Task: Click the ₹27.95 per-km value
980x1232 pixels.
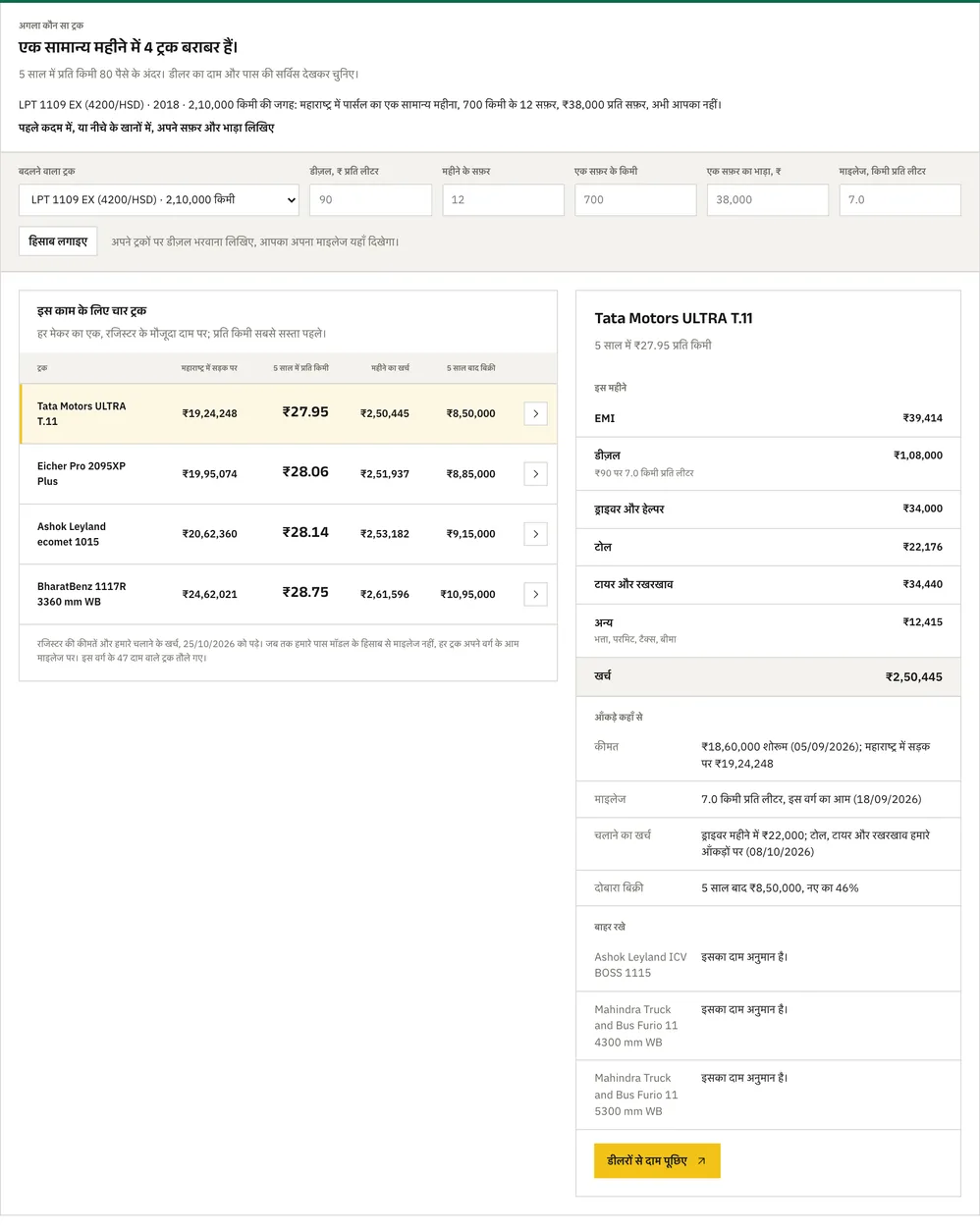Action: point(305,412)
